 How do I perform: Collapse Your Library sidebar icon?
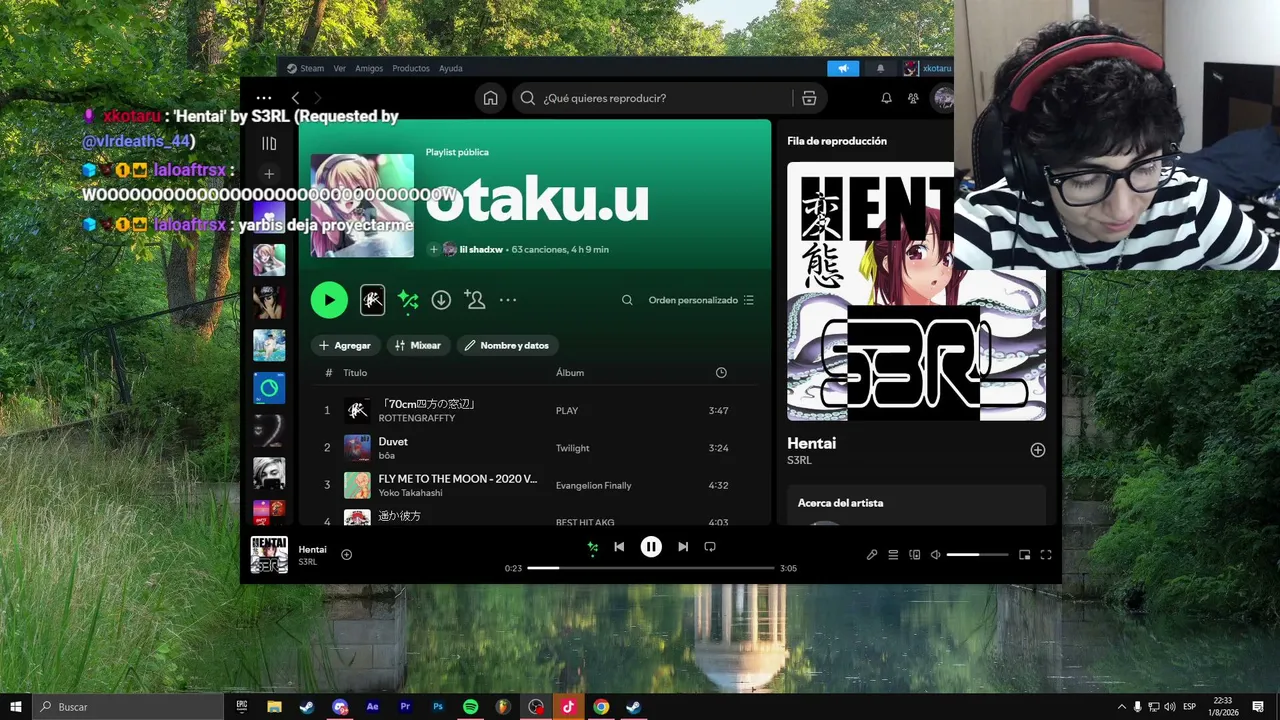click(x=269, y=144)
